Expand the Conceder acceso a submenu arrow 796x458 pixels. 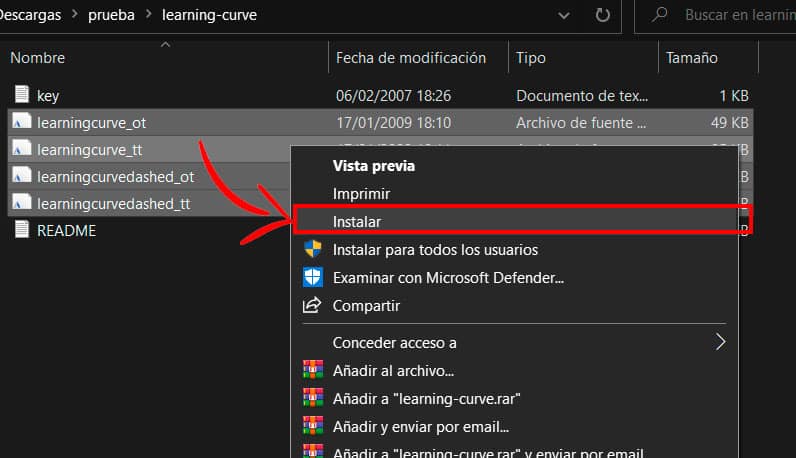click(x=720, y=342)
